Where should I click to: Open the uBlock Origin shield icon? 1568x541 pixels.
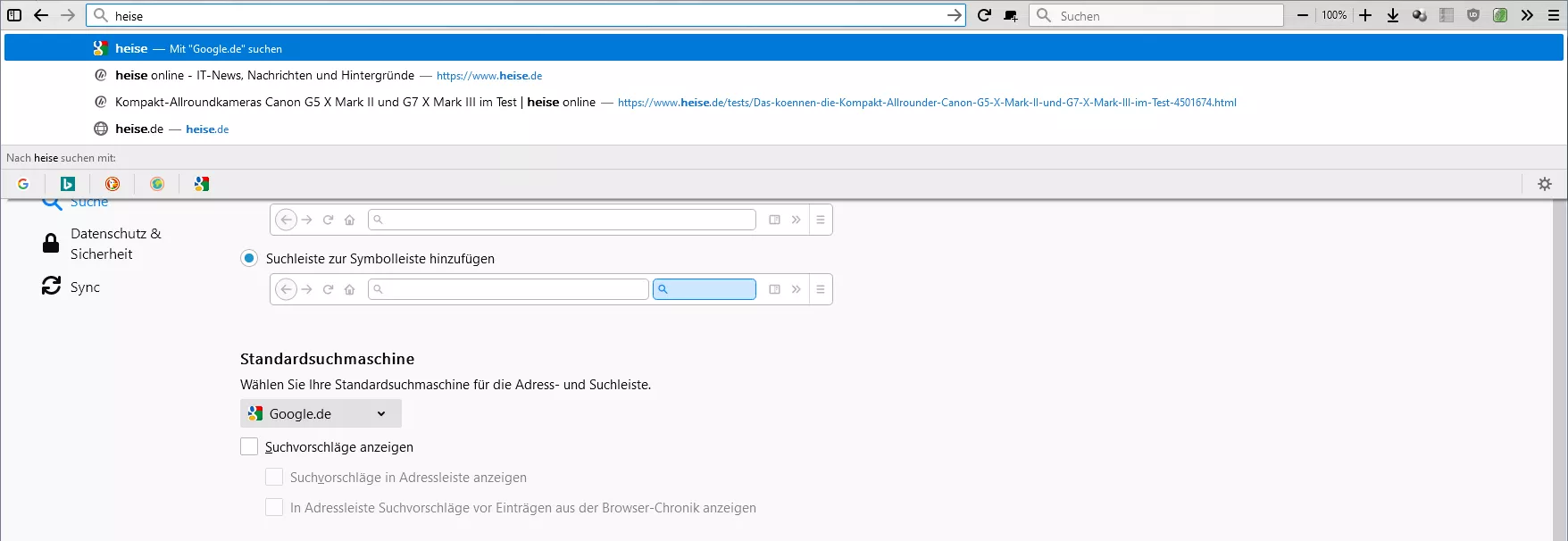(1473, 15)
